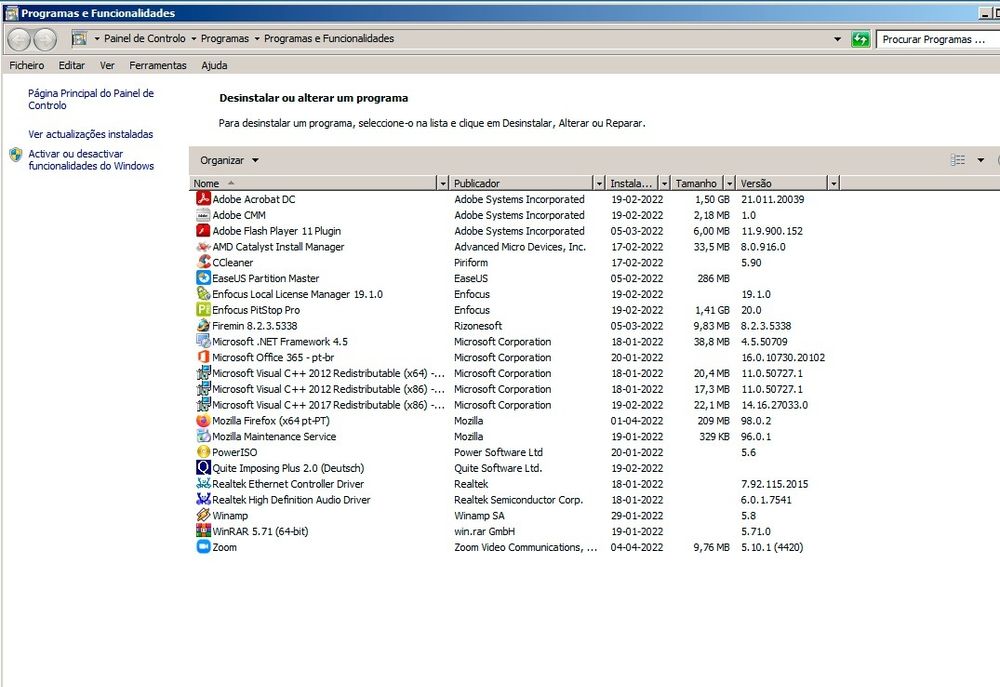1000x687 pixels.
Task: Sort by Versão column header
Action: (x=783, y=184)
